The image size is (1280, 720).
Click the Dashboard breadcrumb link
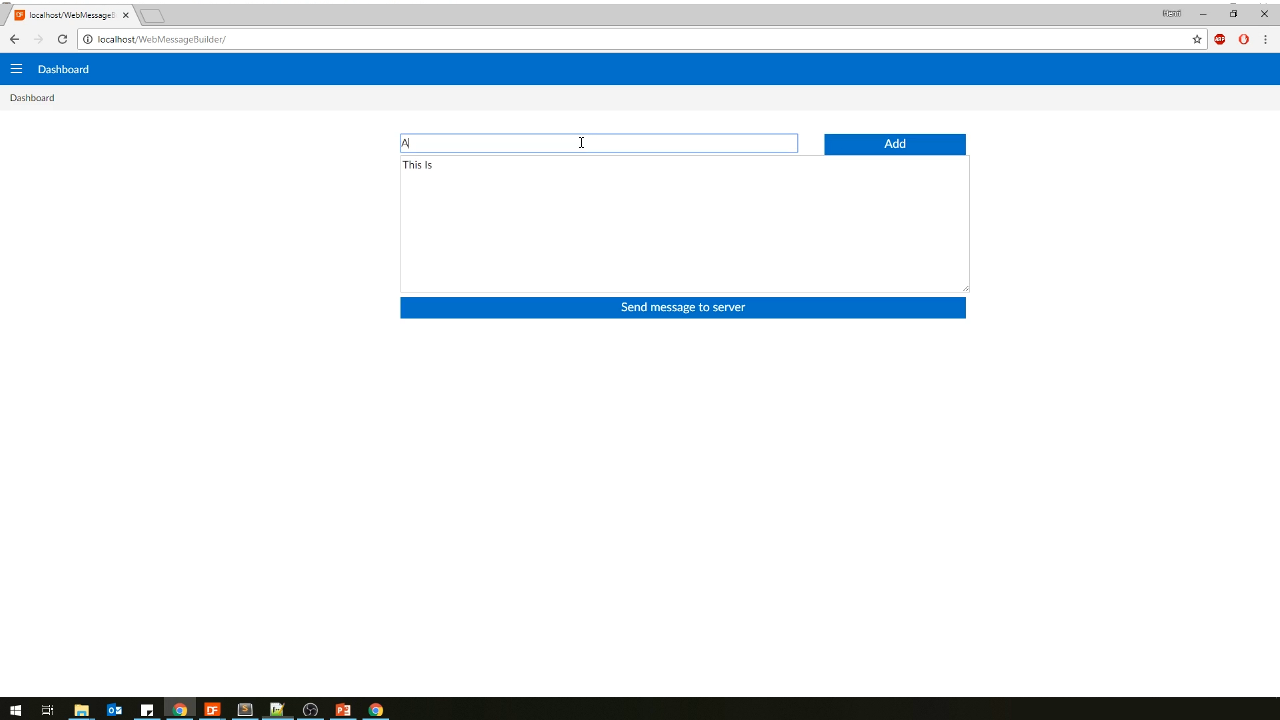32,98
